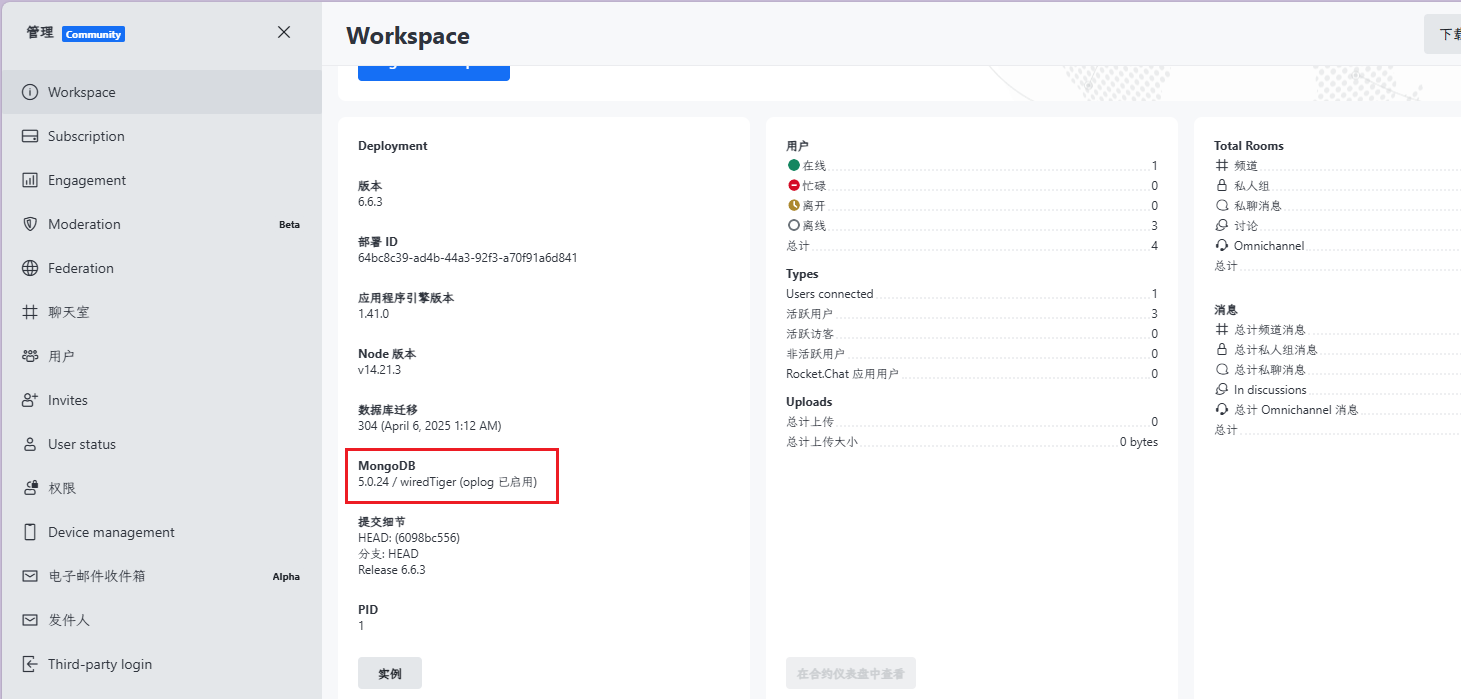The height and width of the screenshot is (699, 1461).
Task: Open the 用户 users page
Action: point(161,356)
